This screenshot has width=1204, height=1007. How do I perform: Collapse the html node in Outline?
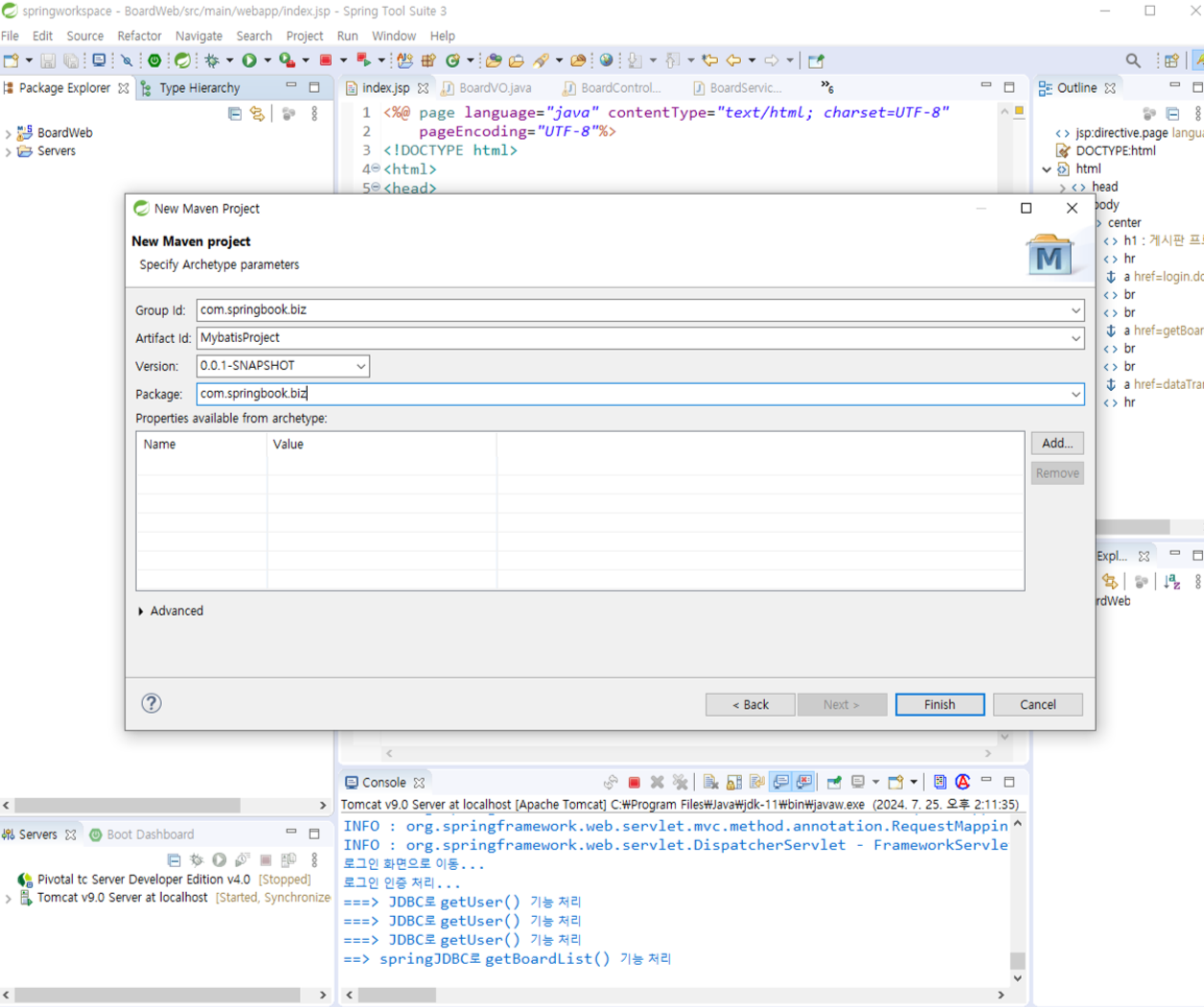coord(1047,170)
